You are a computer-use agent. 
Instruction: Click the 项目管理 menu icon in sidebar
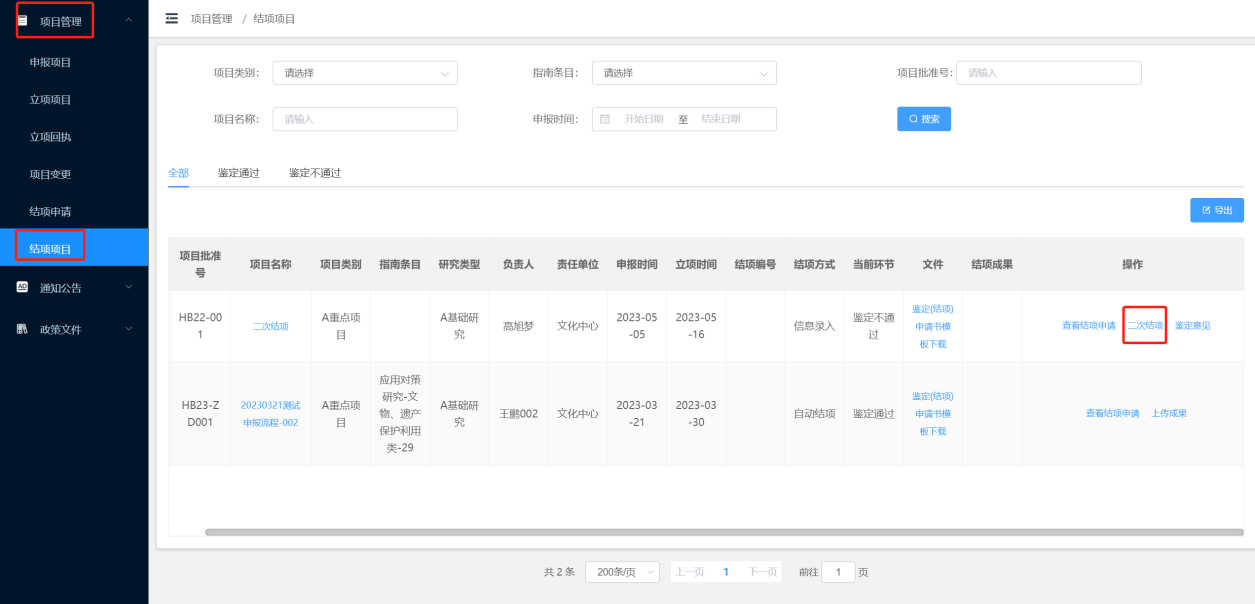(x=23, y=21)
